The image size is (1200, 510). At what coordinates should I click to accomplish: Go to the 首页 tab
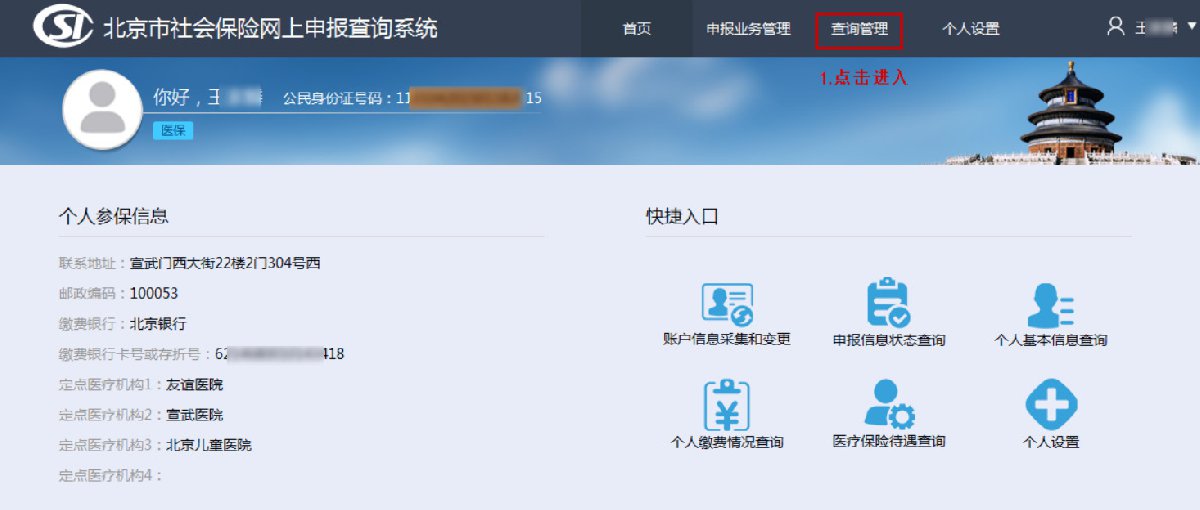click(637, 29)
